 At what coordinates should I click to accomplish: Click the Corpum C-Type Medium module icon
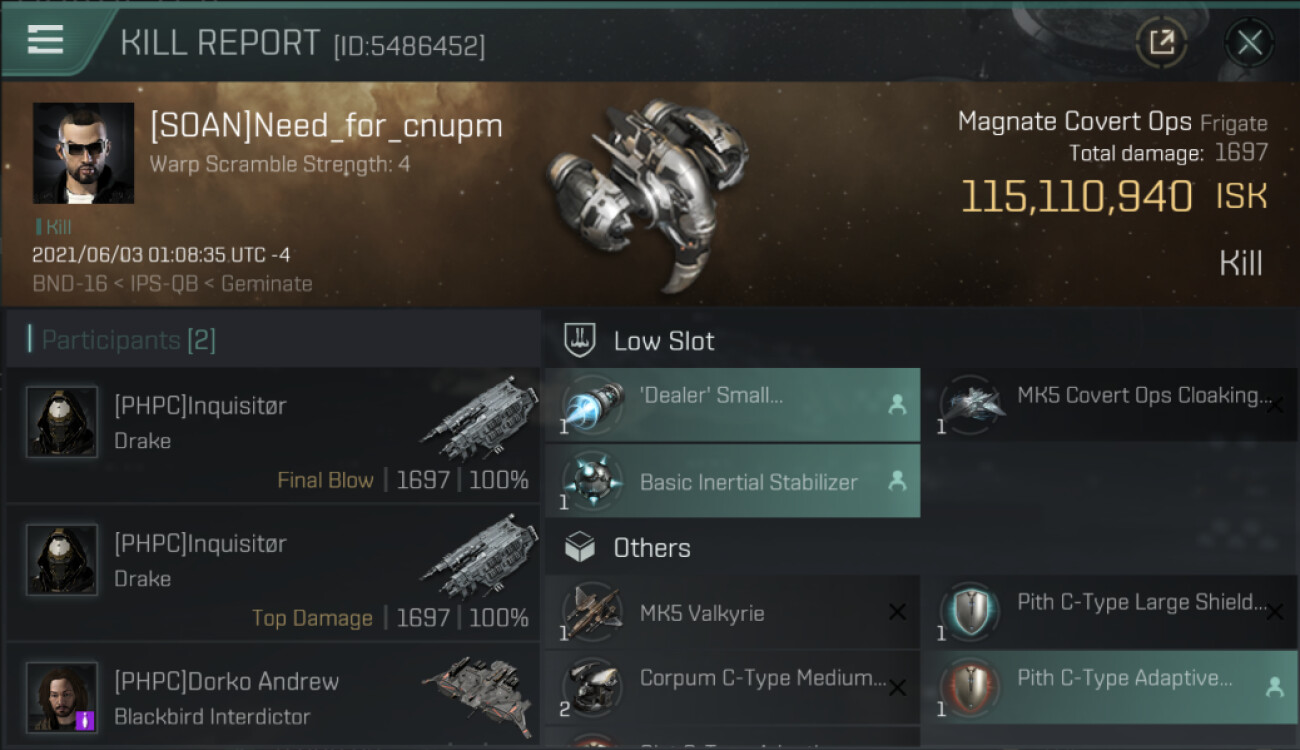coord(593,687)
